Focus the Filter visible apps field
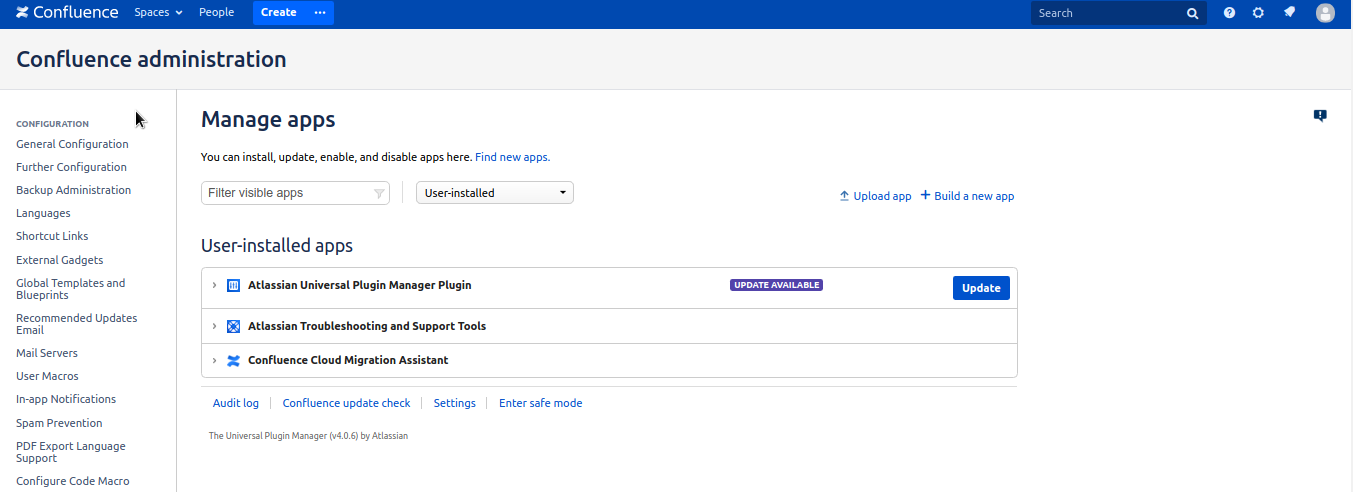The height and width of the screenshot is (492, 1353). pyautogui.click(x=295, y=193)
